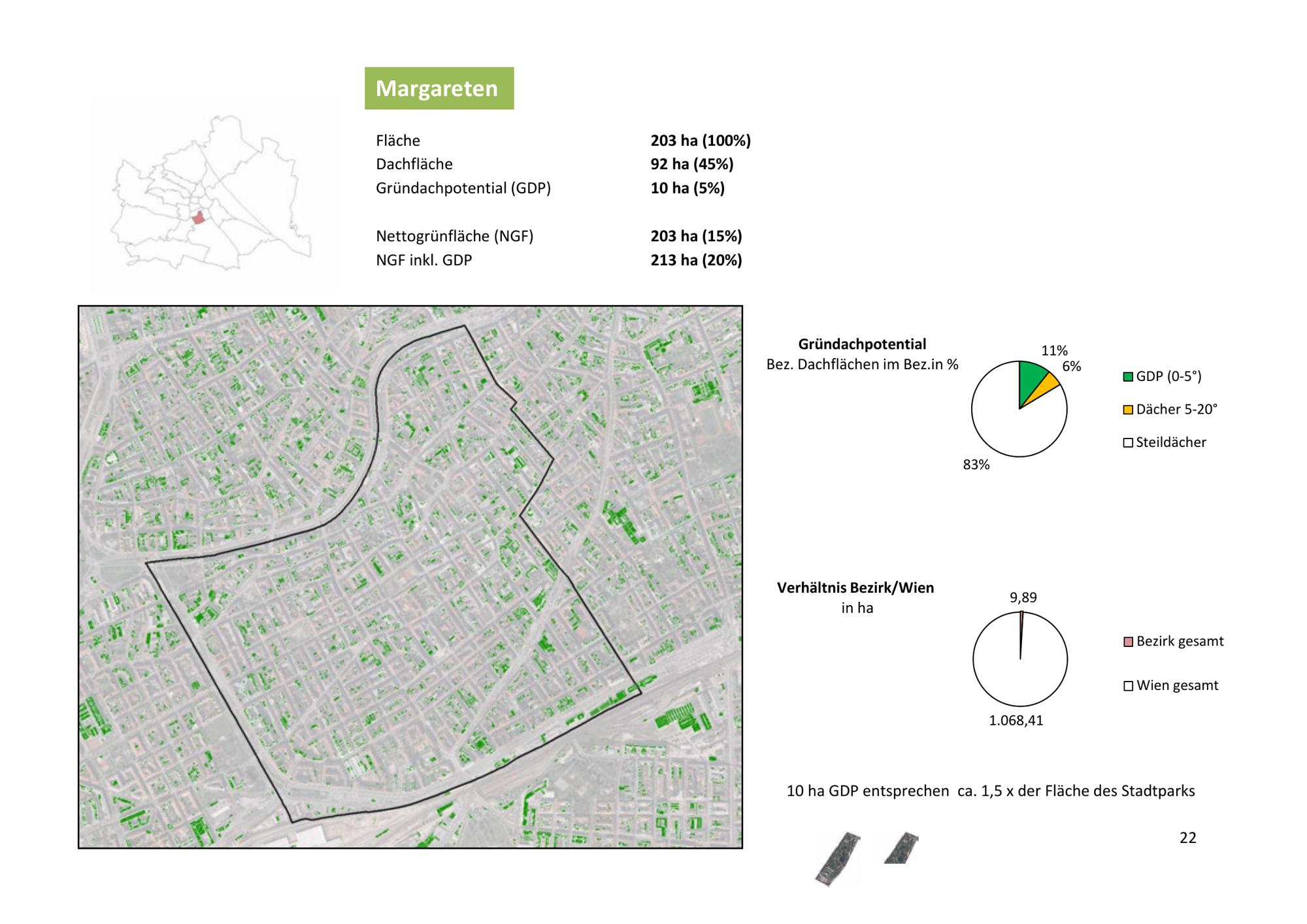Click the white Wien gesamt legend box
Screen dimensions: 1307x924
(x=1128, y=686)
